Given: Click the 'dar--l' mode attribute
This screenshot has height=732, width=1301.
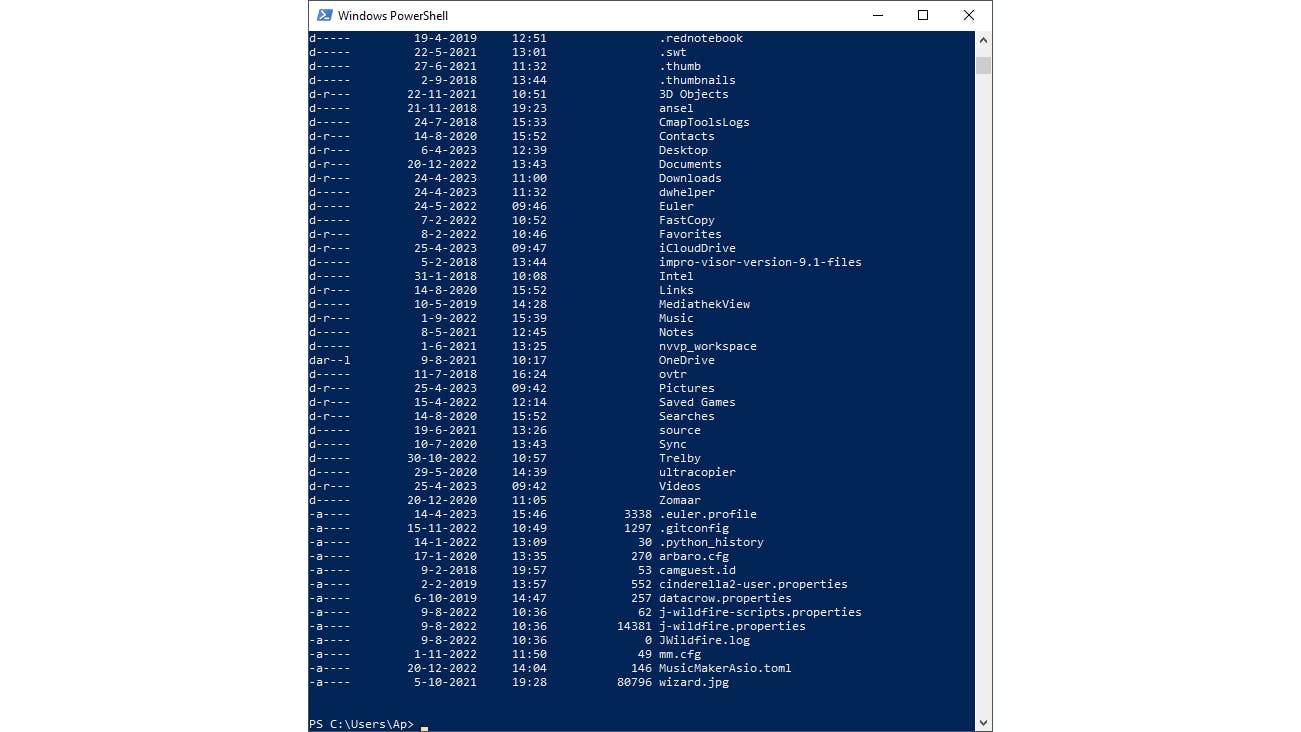Looking at the screenshot, I should click(x=330, y=360).
